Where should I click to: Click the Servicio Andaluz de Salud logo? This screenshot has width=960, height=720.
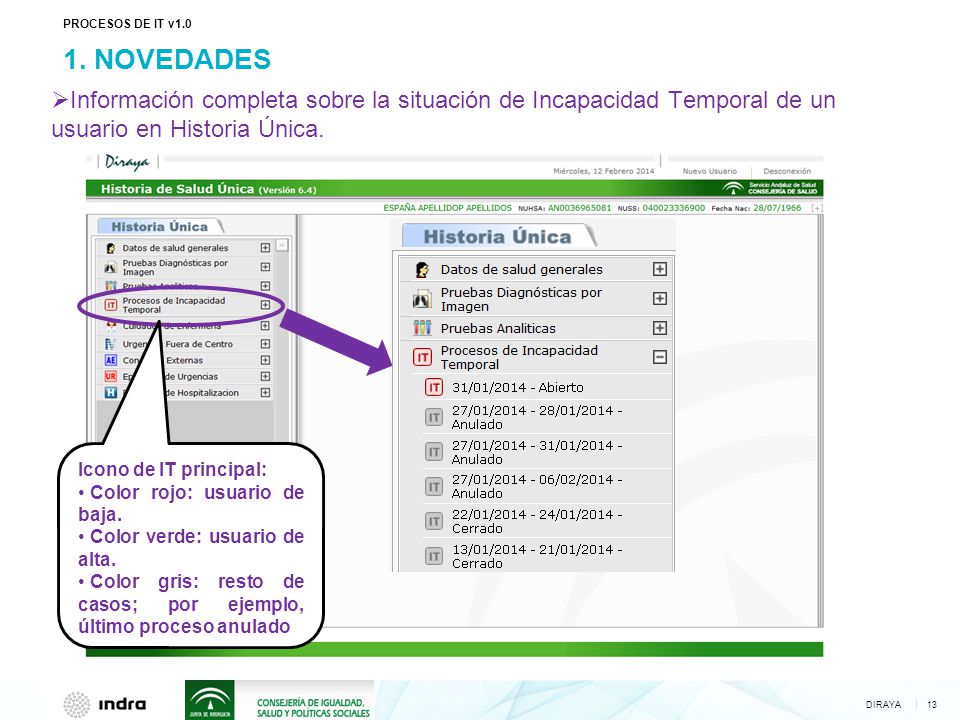(770, 188)
